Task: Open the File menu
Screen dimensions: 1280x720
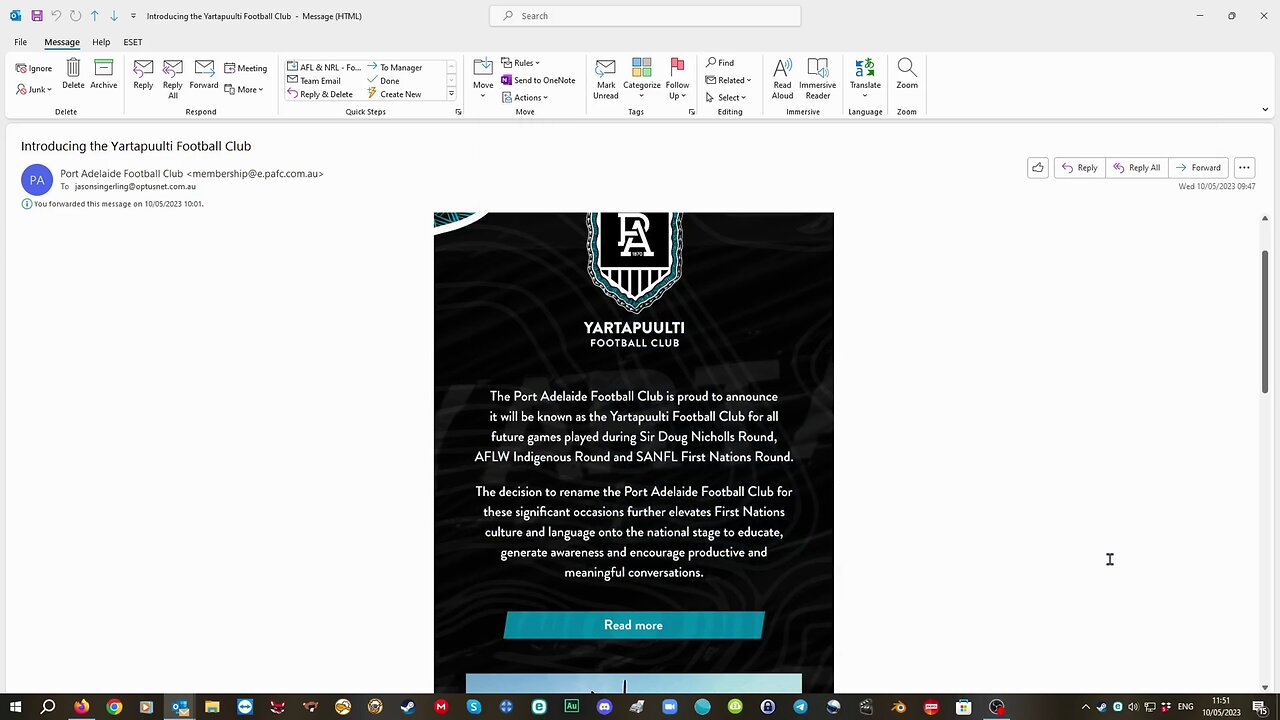Action: tap(20, 42)
